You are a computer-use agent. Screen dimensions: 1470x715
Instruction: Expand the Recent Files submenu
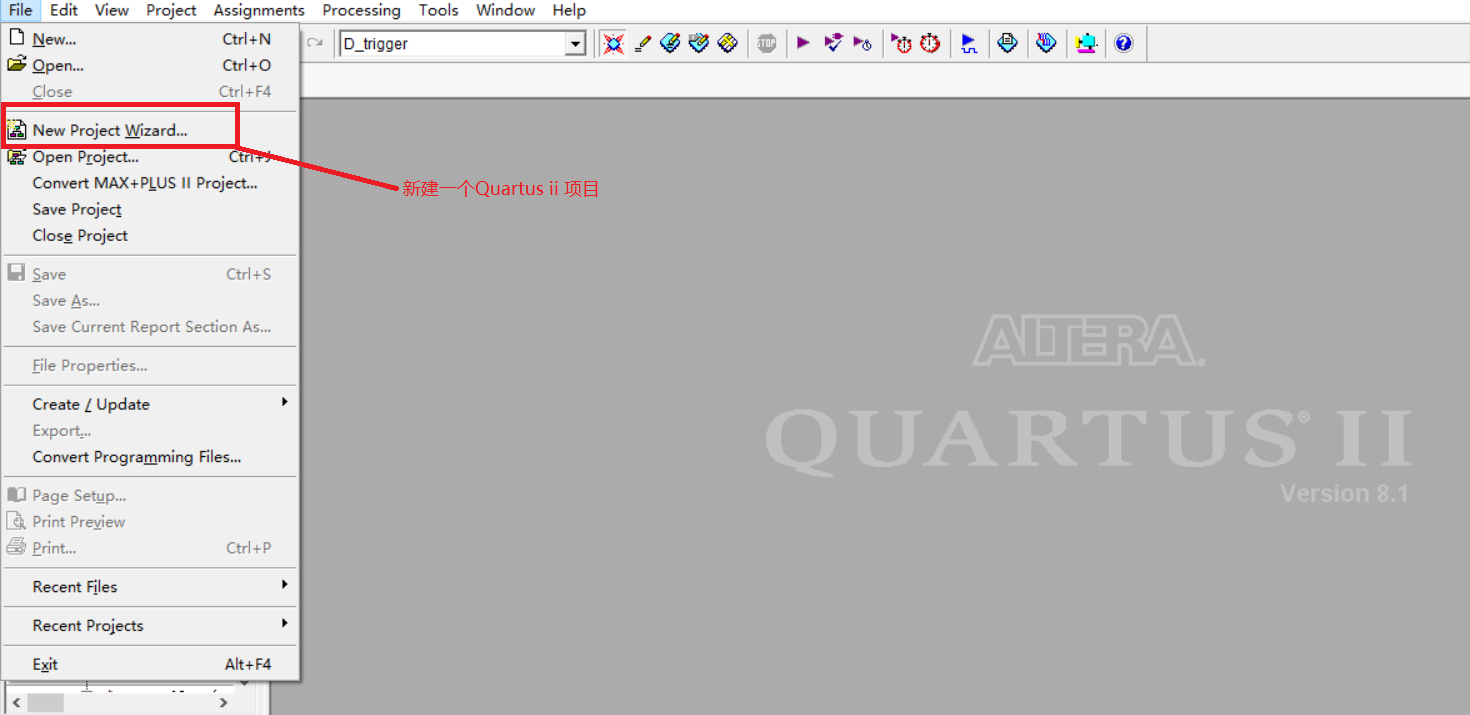pos(74,587)
